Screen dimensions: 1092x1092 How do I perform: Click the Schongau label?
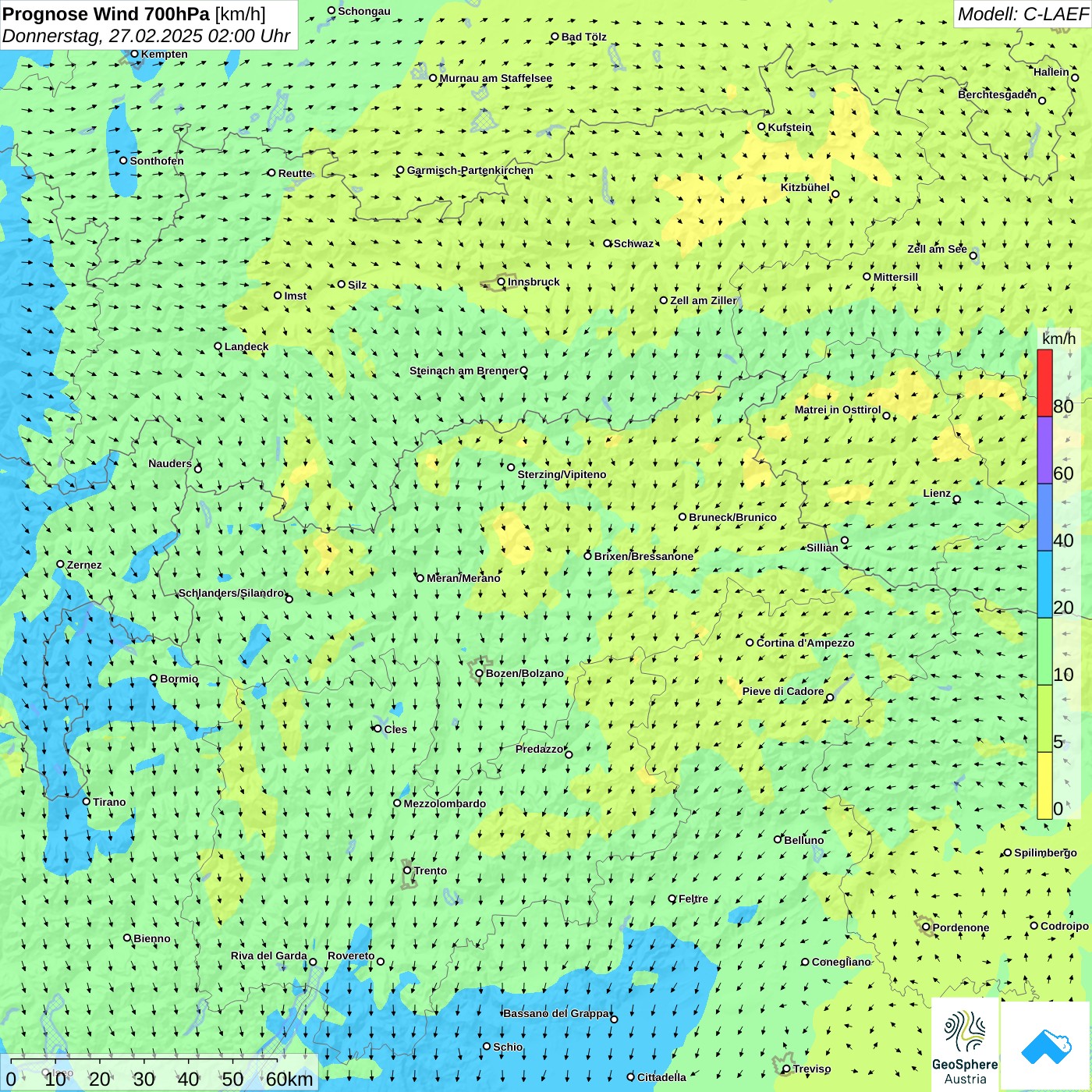364,11
